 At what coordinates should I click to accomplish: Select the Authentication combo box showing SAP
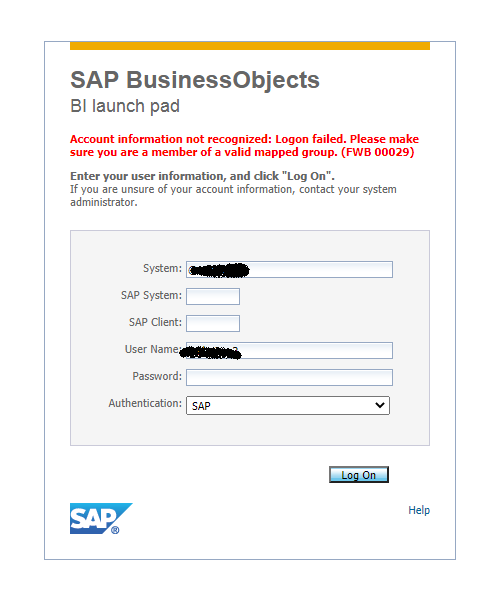click(x=288, y=405)
